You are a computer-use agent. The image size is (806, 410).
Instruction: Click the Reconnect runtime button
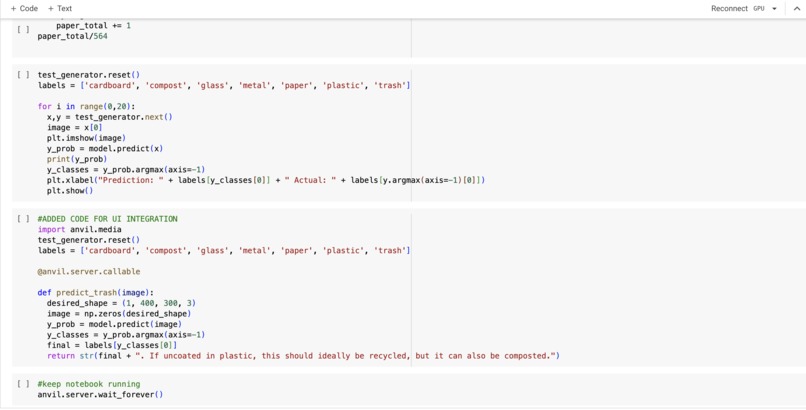[x=729, y=8]
